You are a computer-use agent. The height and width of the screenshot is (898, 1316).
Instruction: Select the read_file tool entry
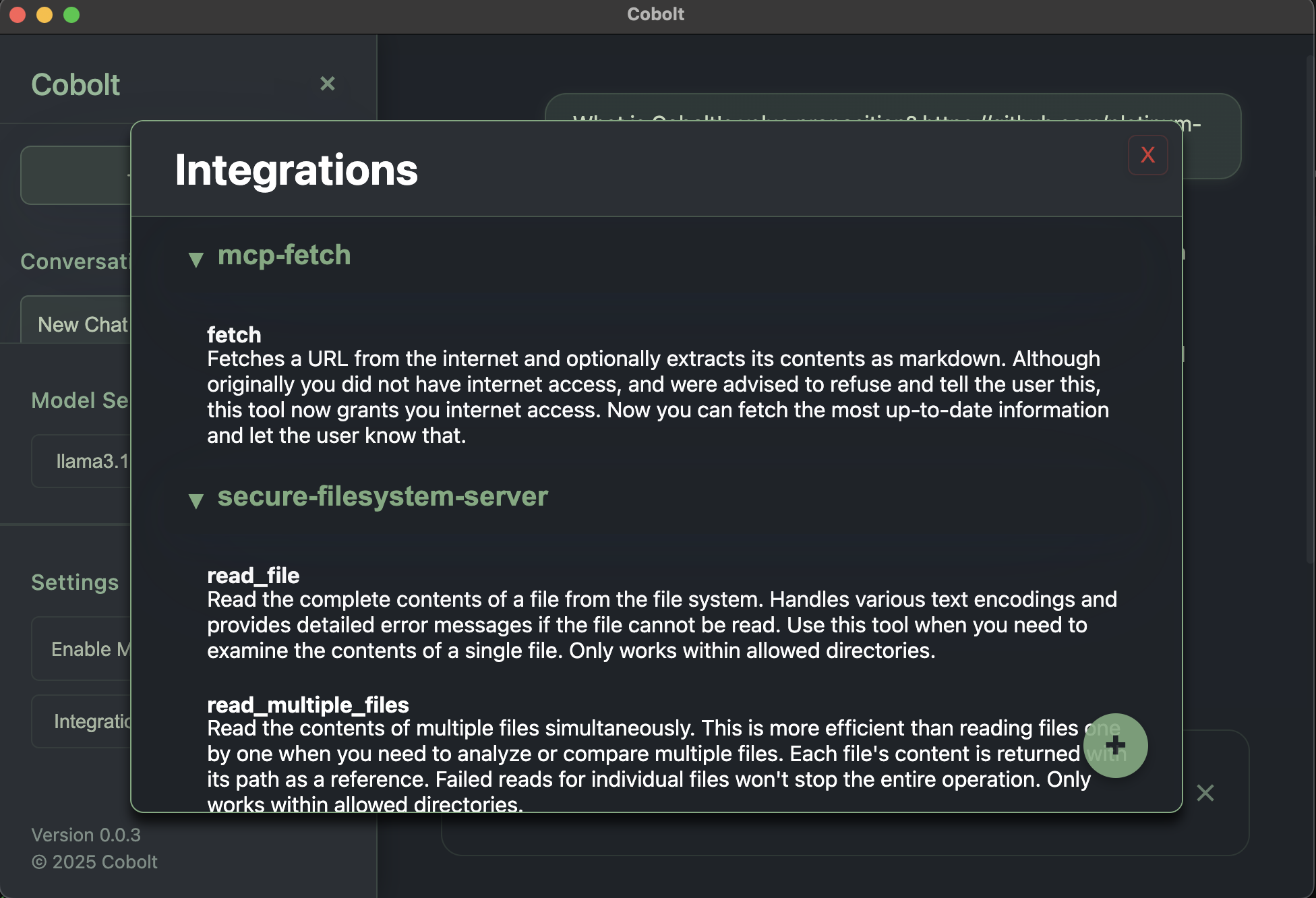(x=253, y=576)
